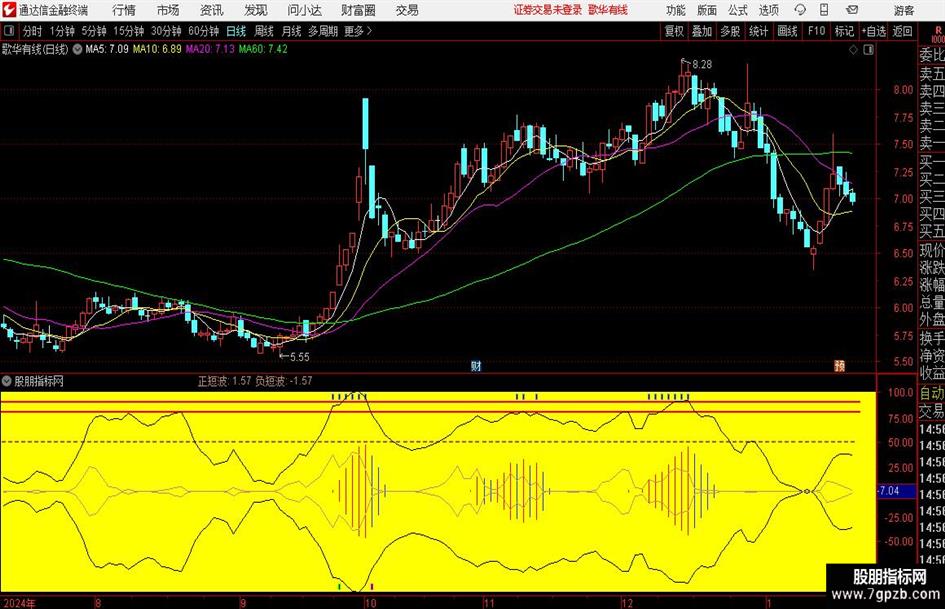This screenshot has width=945, height=609.
Task: Open the 功能 menu
Action: [x=676, y=10]
